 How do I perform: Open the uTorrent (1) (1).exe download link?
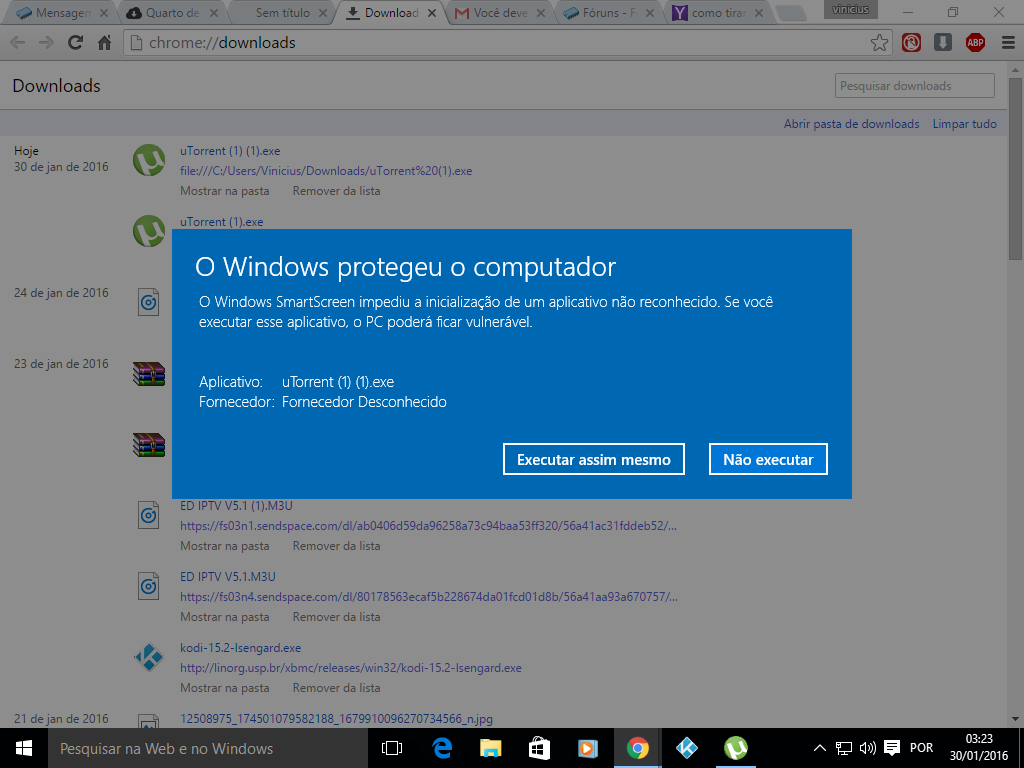coord(230,151)
